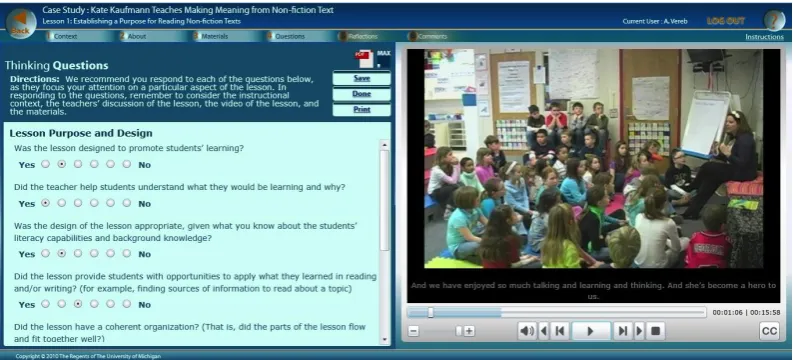Click 'Current User : A. Vereb' text
Viewport: 793px width, 360px height.
pyautogui.click(x=655, y=21)
